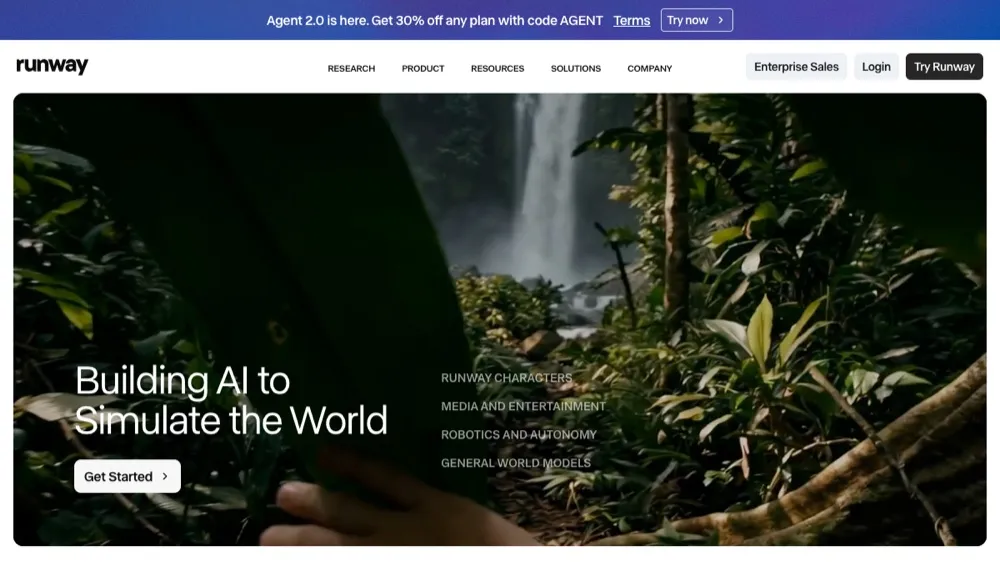Image resolution: width=1000 pixels, height=562 pixels.
Task: Open the Company menu
Action: 649,68
